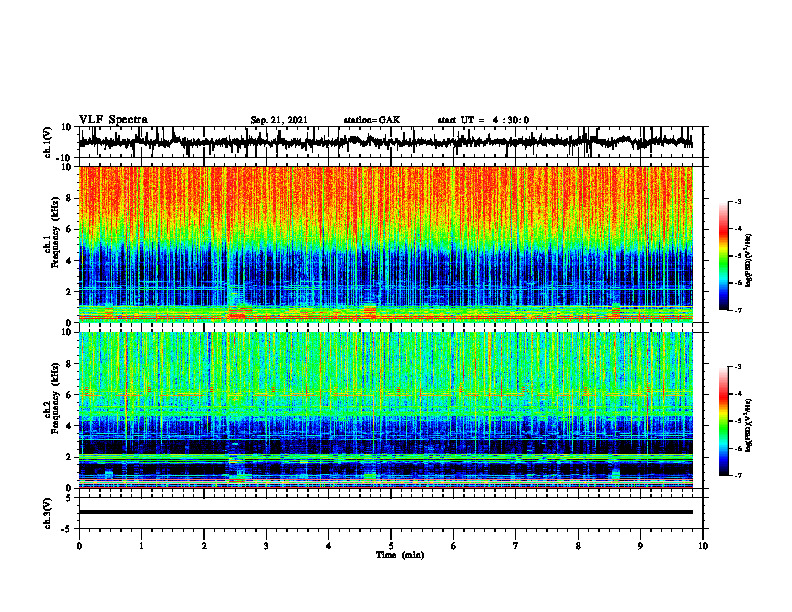Viewport: 792px width, 612px height.
Task: Click the lower colorbar '-7' label
Action: coord(737,475)
